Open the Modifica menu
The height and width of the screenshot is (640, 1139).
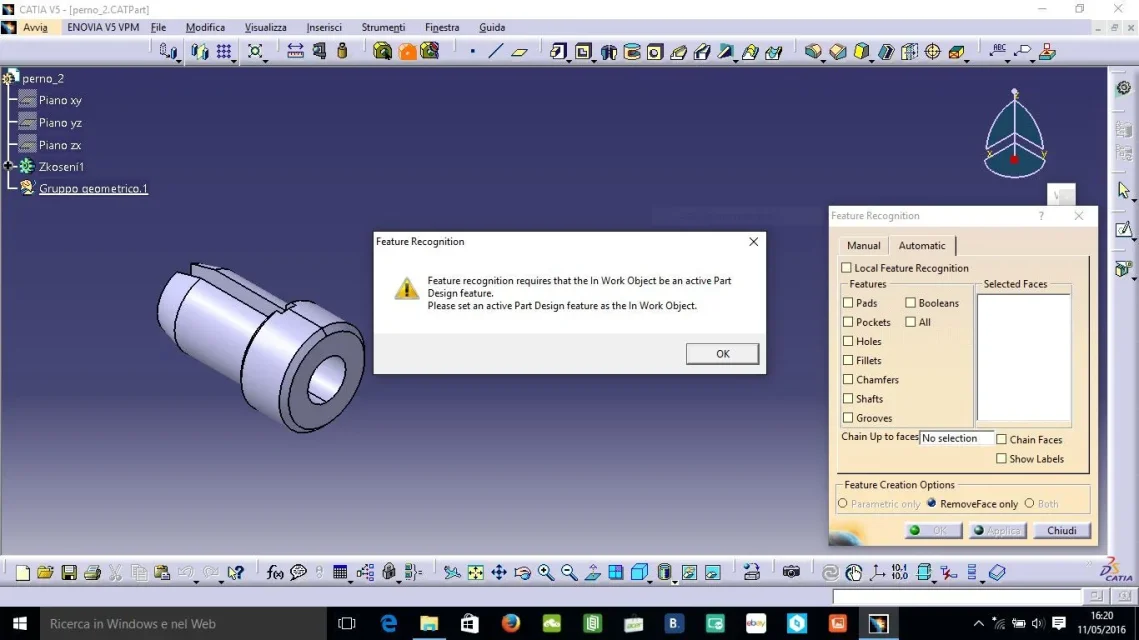pyautogui.click(x=205, y=27)
